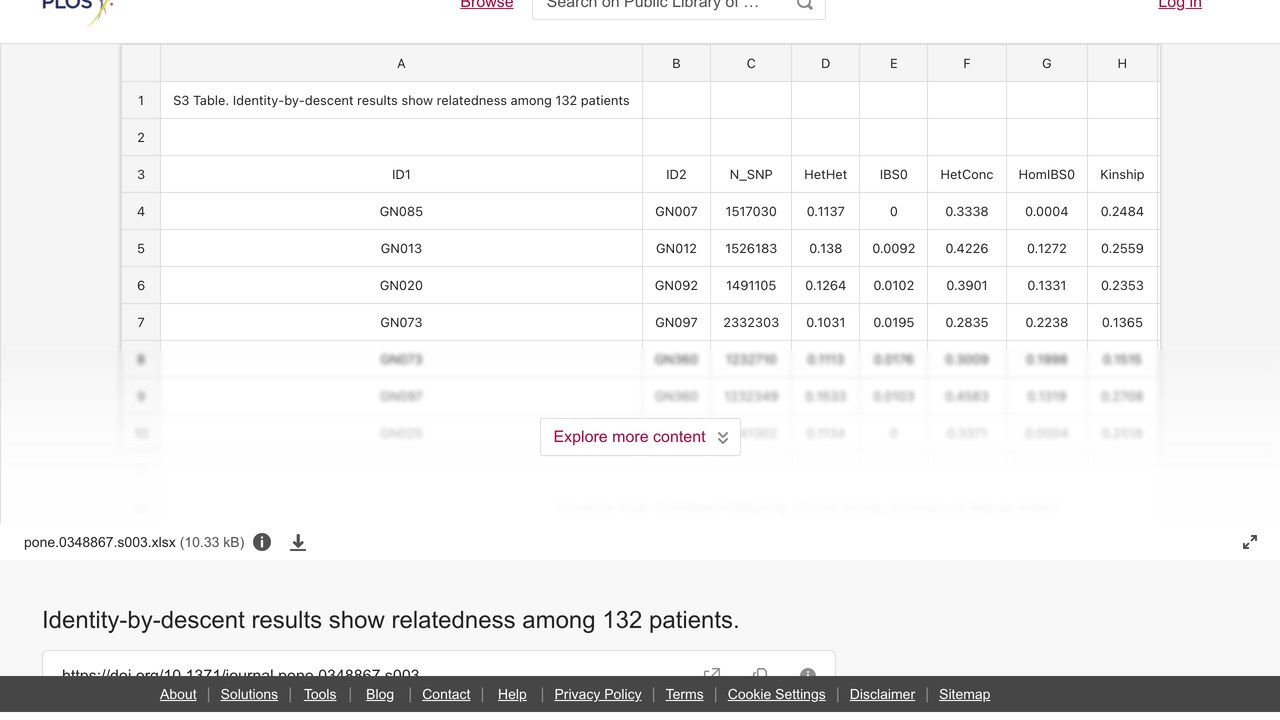Open the Browse link

point(487,4)
